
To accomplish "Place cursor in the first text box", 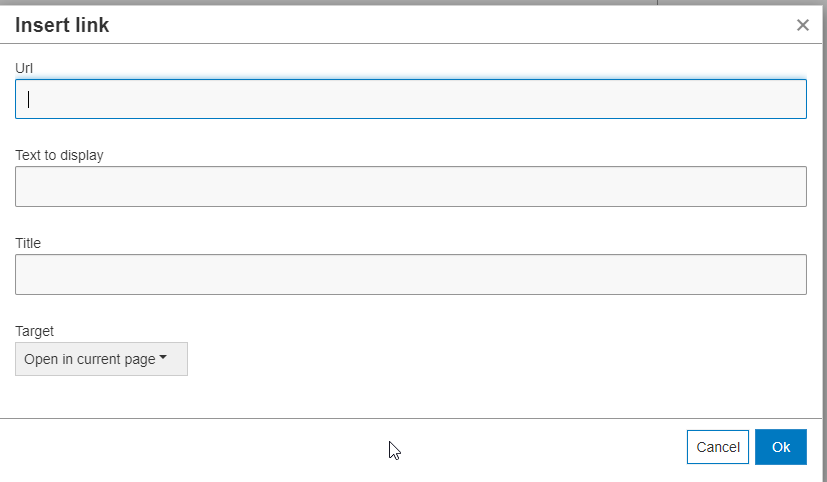I will [410, 99].
